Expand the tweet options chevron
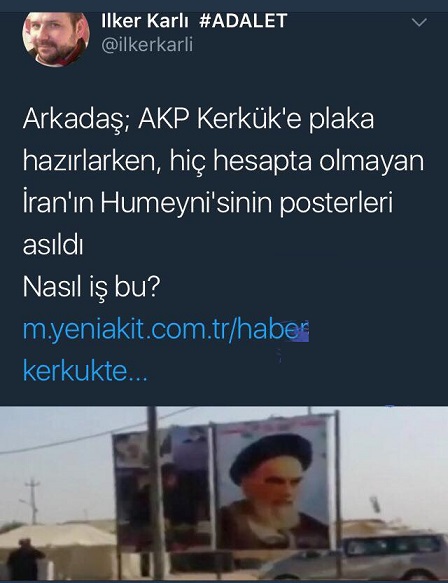 coord(419,23)
